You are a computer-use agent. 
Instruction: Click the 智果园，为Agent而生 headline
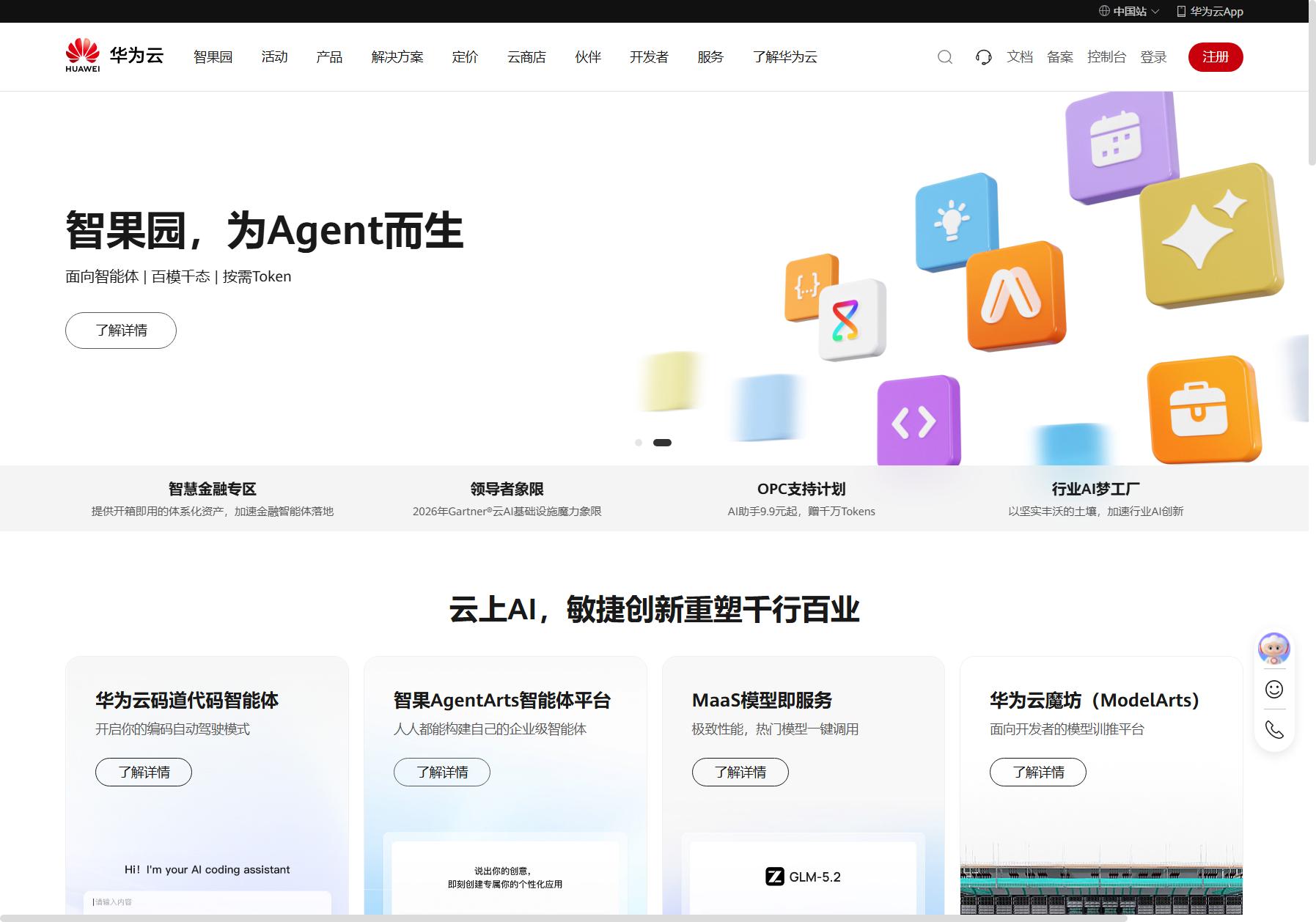265,230
